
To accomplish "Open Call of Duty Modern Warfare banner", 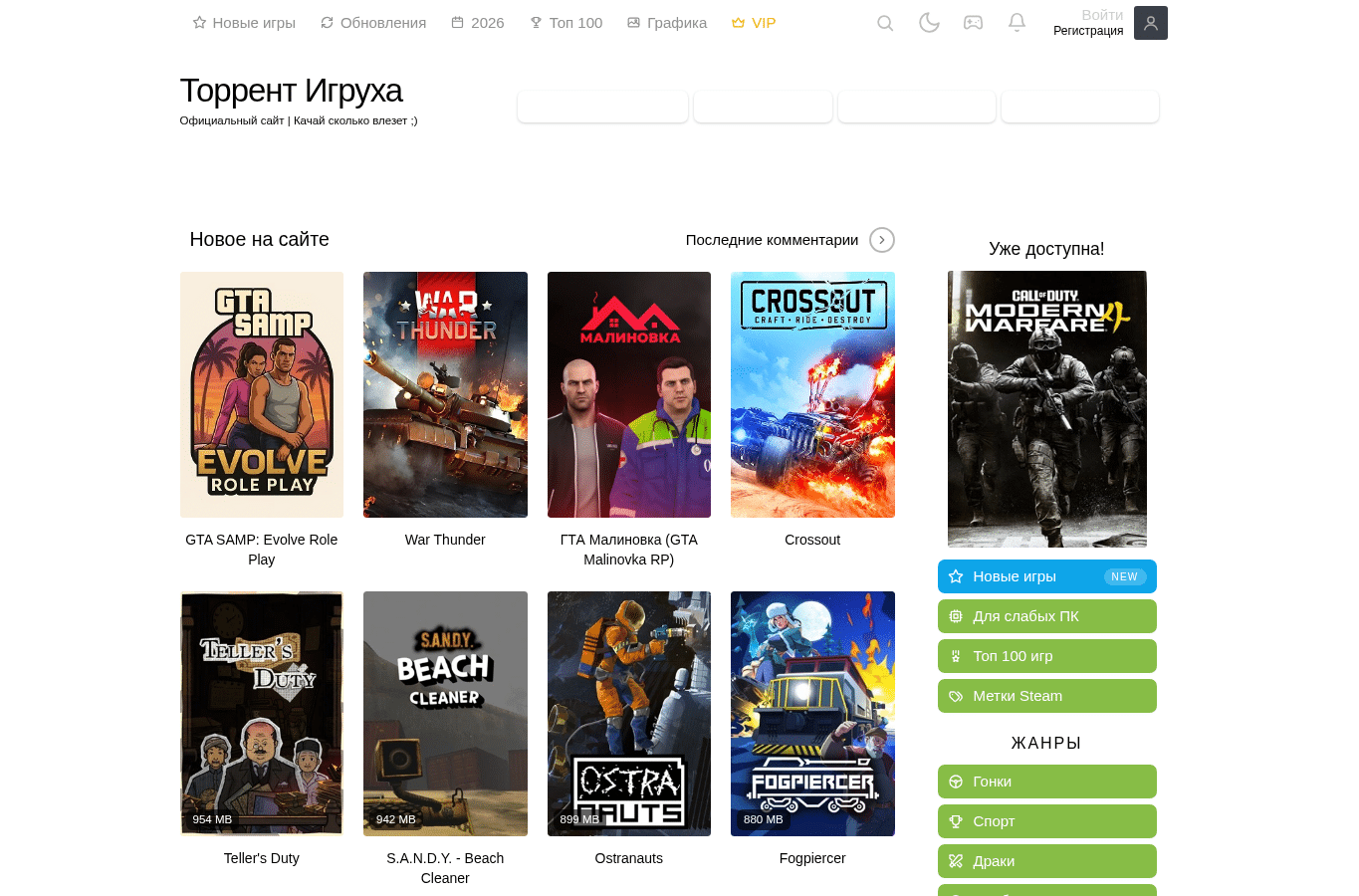I will (x=1047, y=409).
